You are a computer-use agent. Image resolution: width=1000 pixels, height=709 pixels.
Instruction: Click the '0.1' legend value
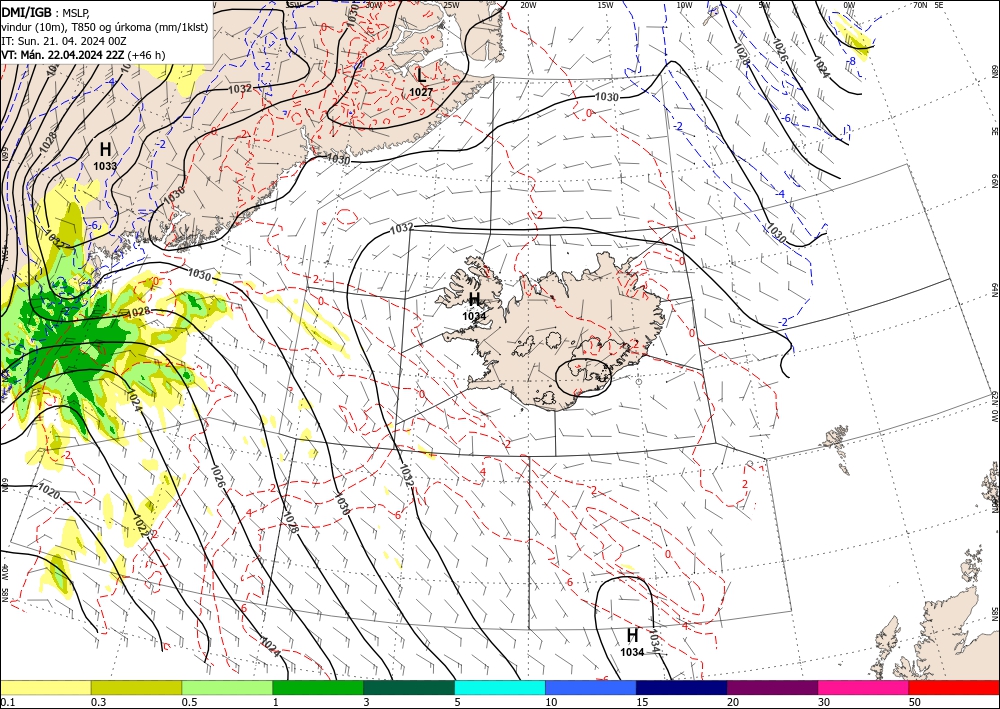point(7,702)
